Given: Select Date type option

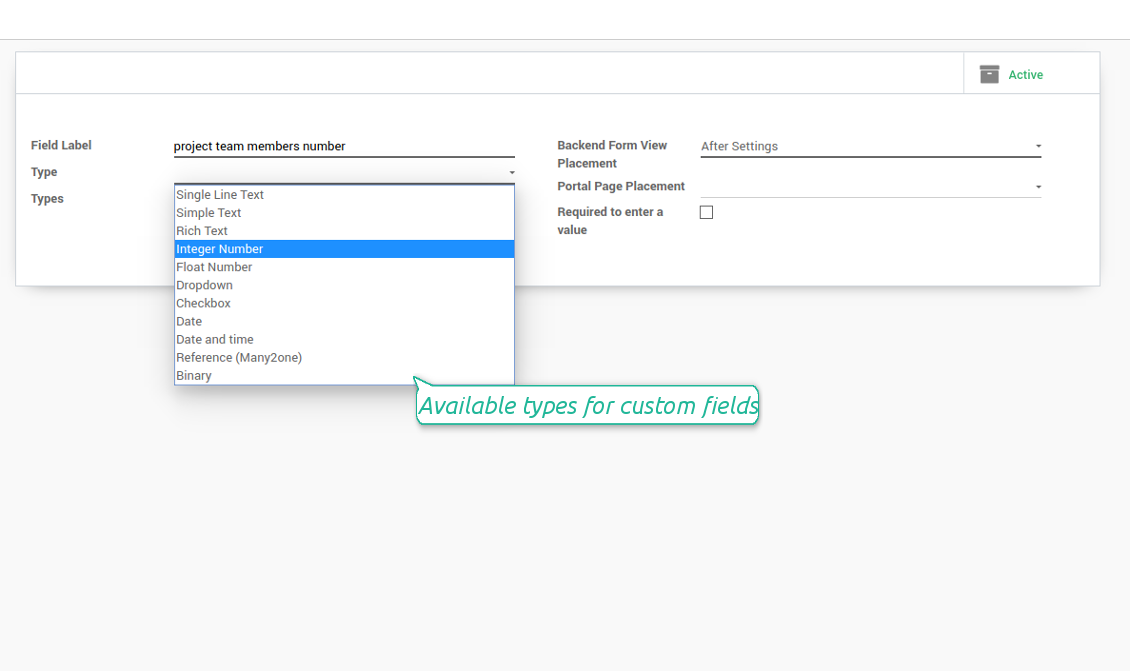Looking at the screenshot, I should pos(189,321).
